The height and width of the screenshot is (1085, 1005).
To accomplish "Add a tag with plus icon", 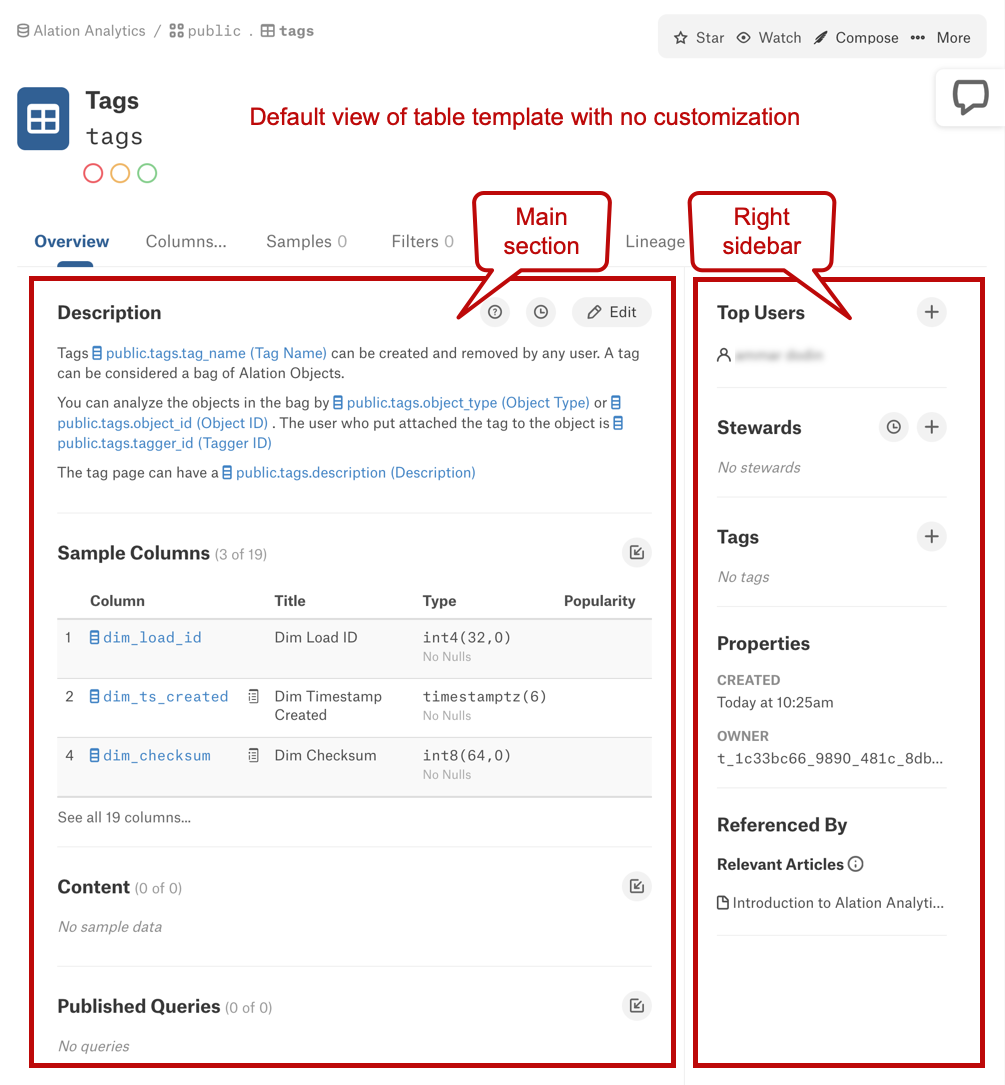I will pyautogui.click(x=932, y=536).
